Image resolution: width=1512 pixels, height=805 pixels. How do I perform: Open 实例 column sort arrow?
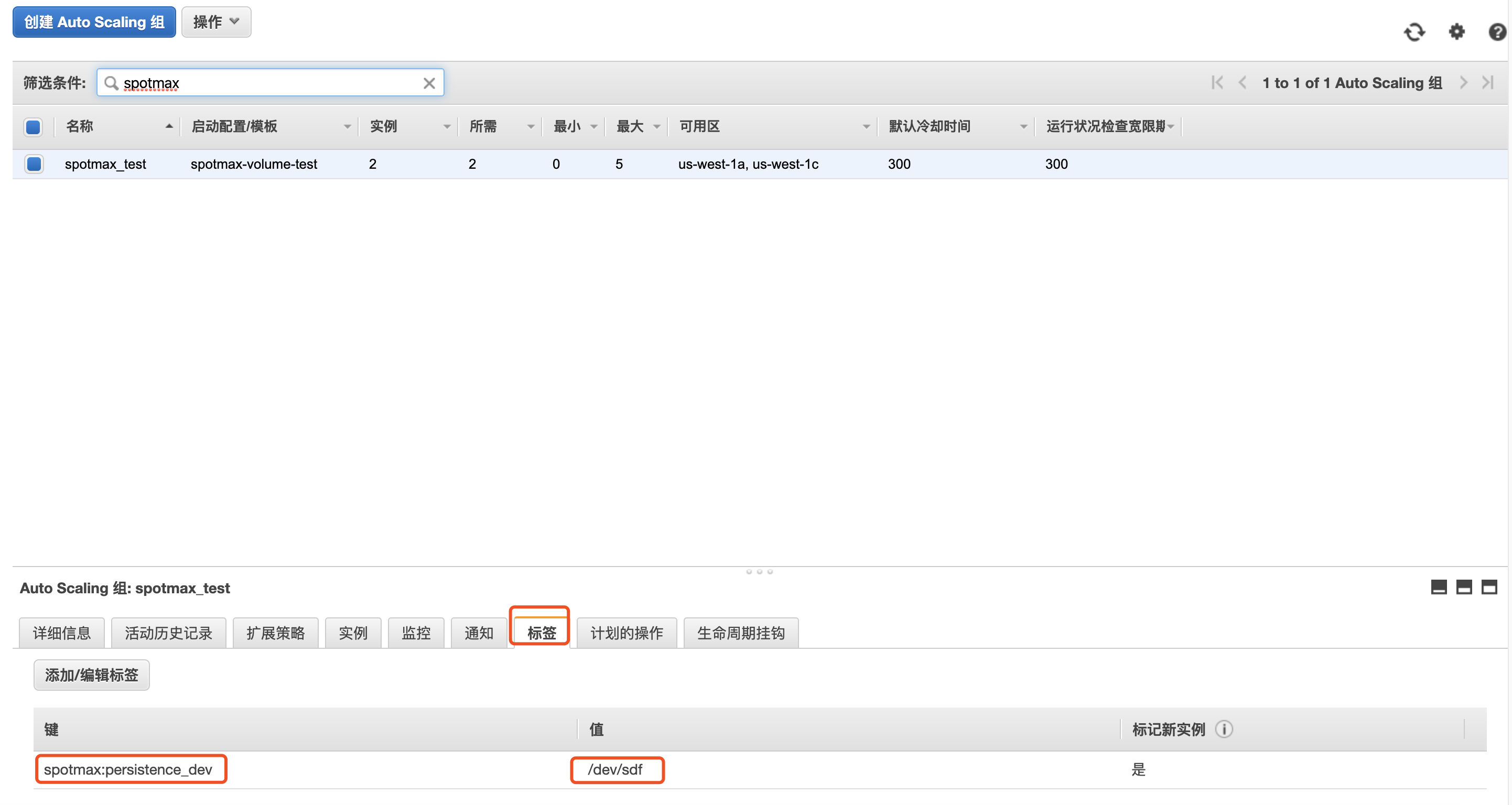point(447,127)
